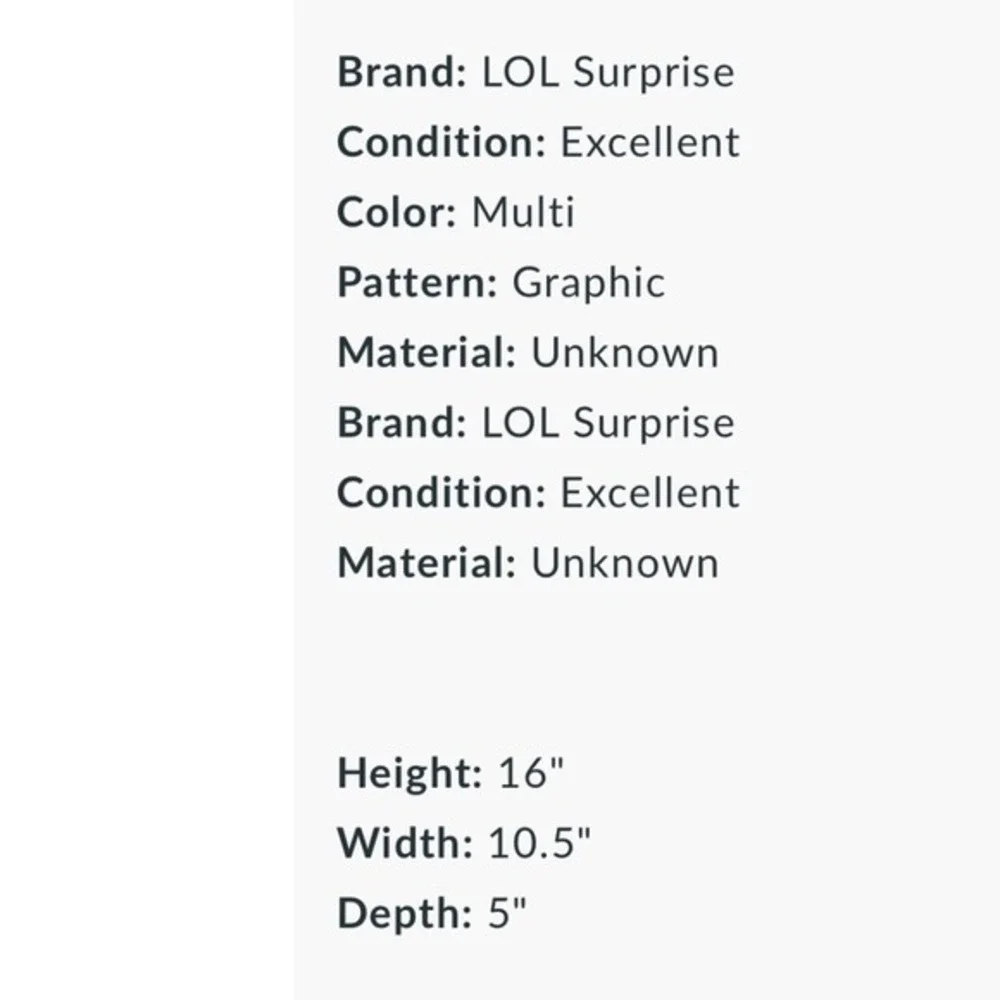Select the 16" height value
The width and height of the screenshot is (1000, 1000).
click(531, 772)
